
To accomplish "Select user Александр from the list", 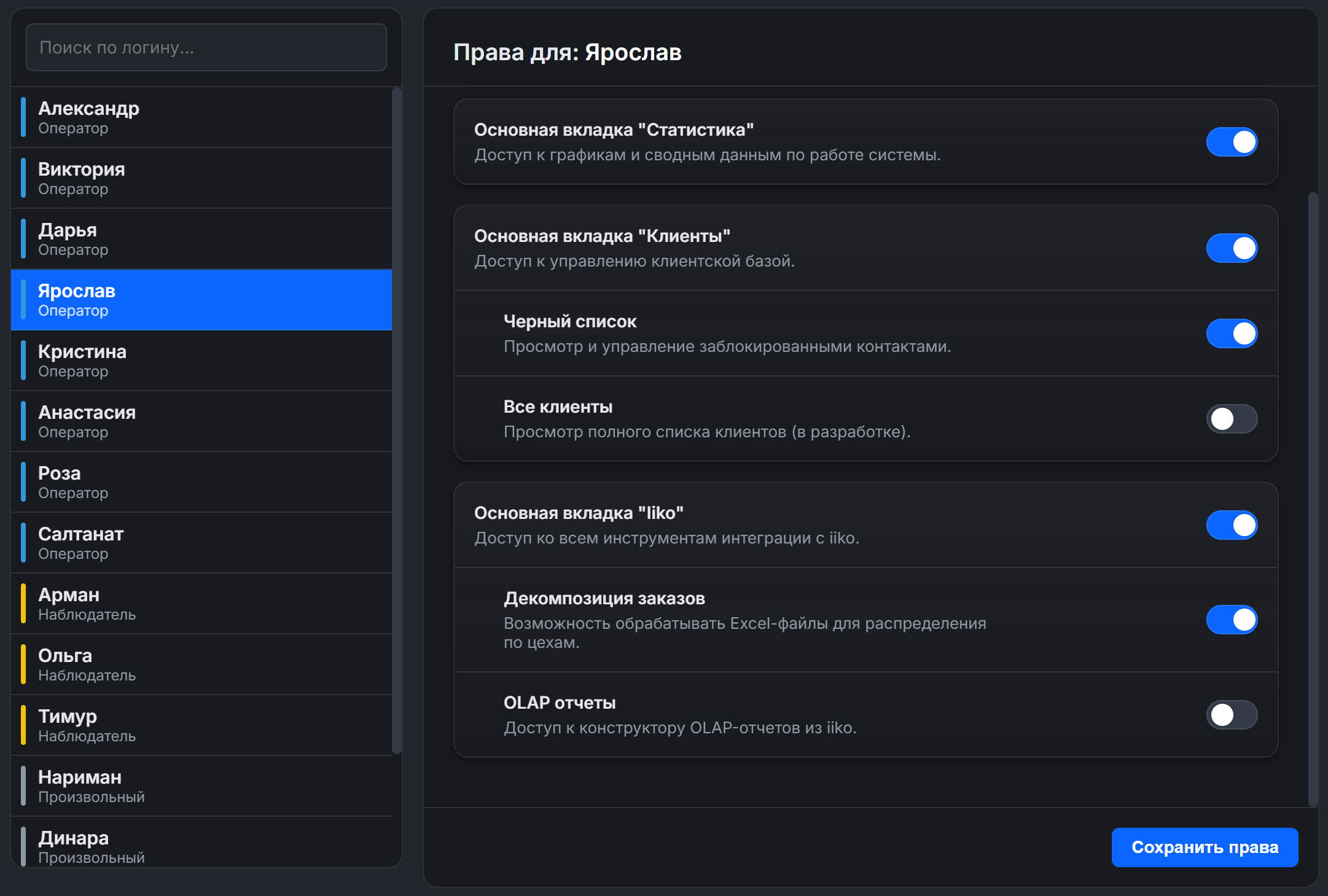I will [x=203, y=117].
